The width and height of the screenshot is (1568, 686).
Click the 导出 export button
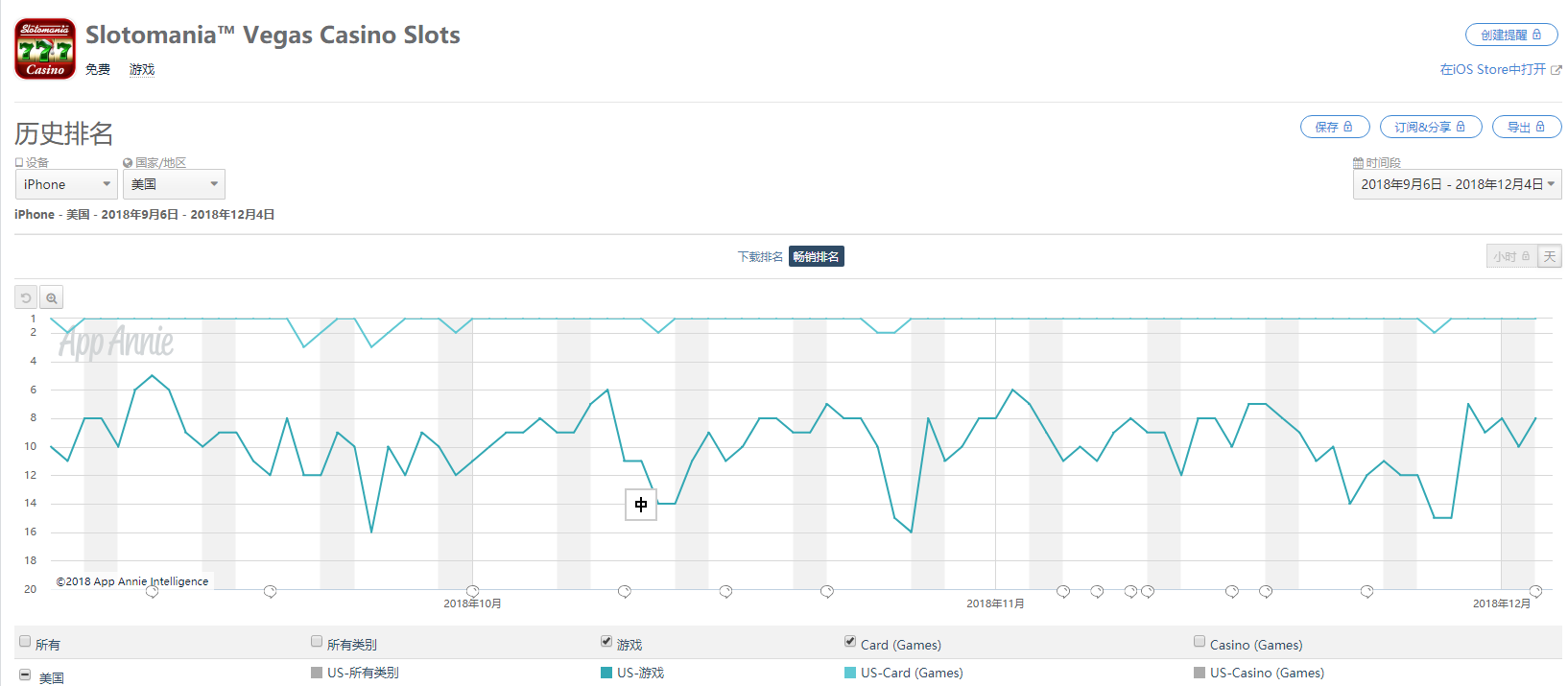coord(1526,127)
